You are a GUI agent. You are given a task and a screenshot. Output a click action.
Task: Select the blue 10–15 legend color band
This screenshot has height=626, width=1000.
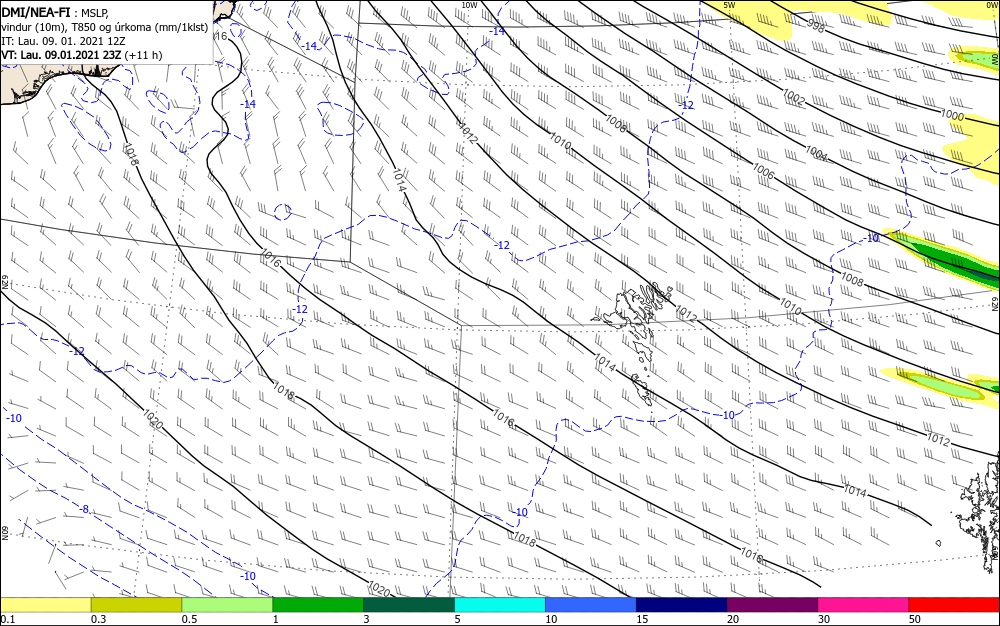(591, 605)
